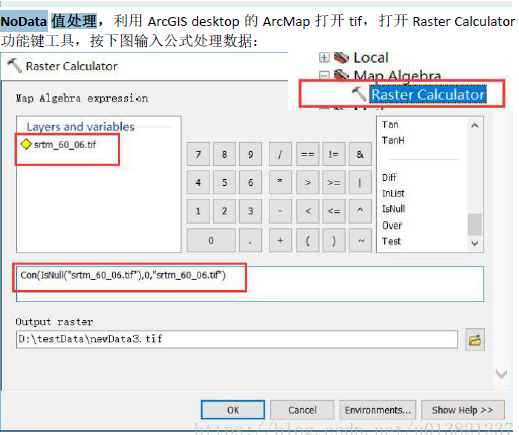Select the InList function in the list
Image resolution: width=519 pixels, height=435 pixels.
393,193
